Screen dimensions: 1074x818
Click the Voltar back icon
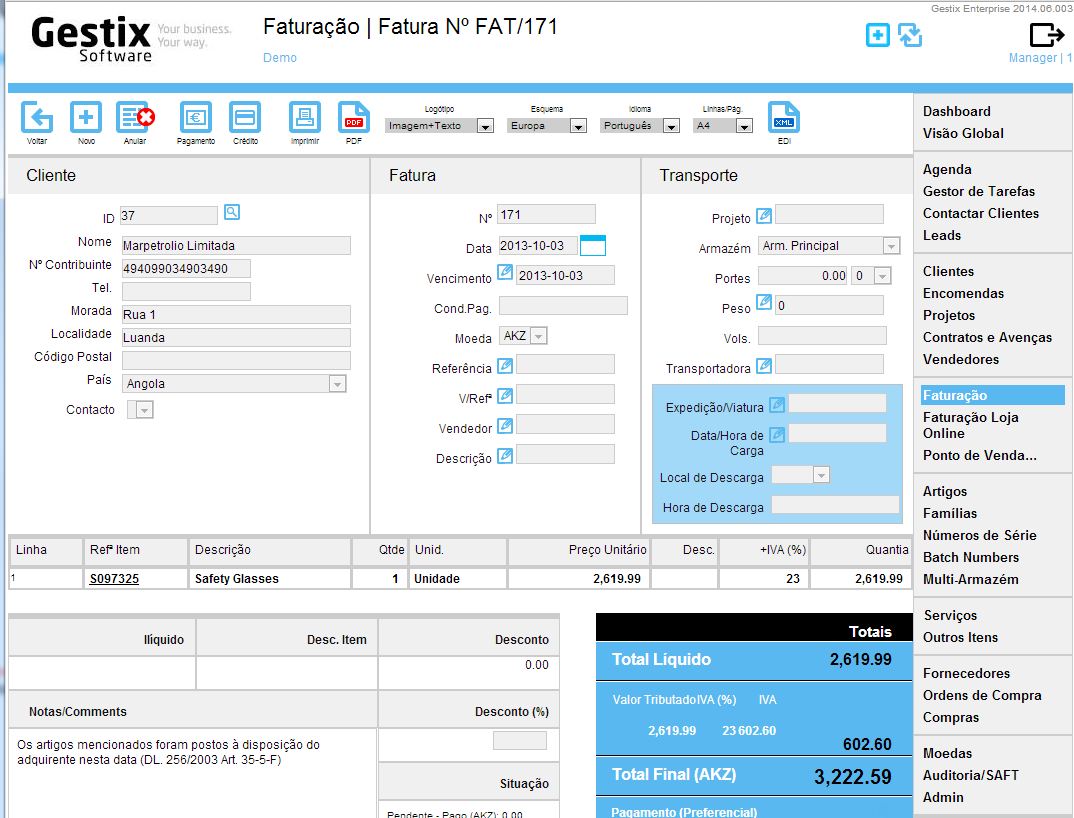pyautogui.click(x=37, y=118)
